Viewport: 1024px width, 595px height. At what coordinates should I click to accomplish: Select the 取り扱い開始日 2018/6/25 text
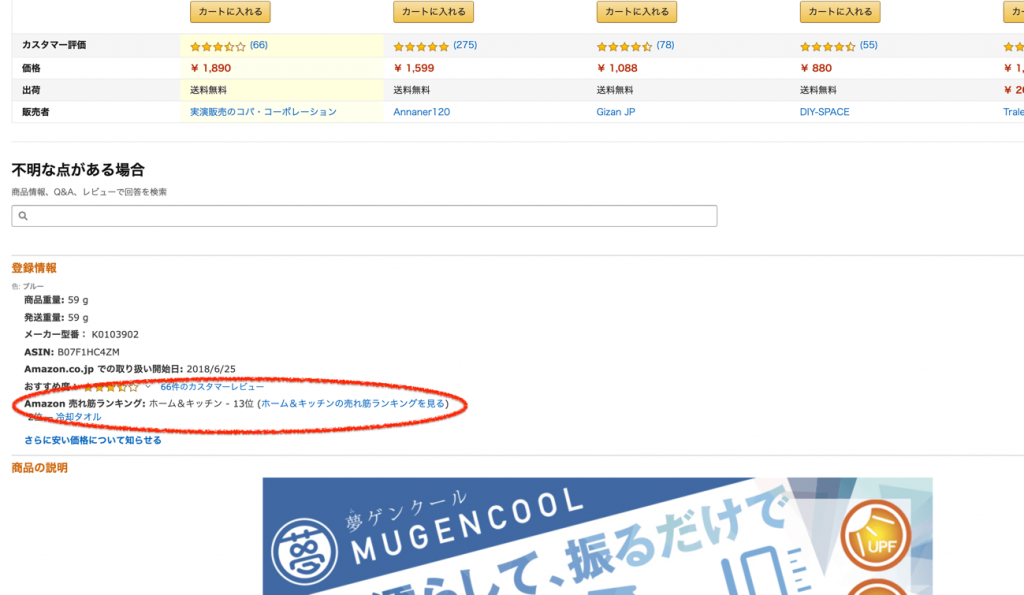tap(130, 369)
